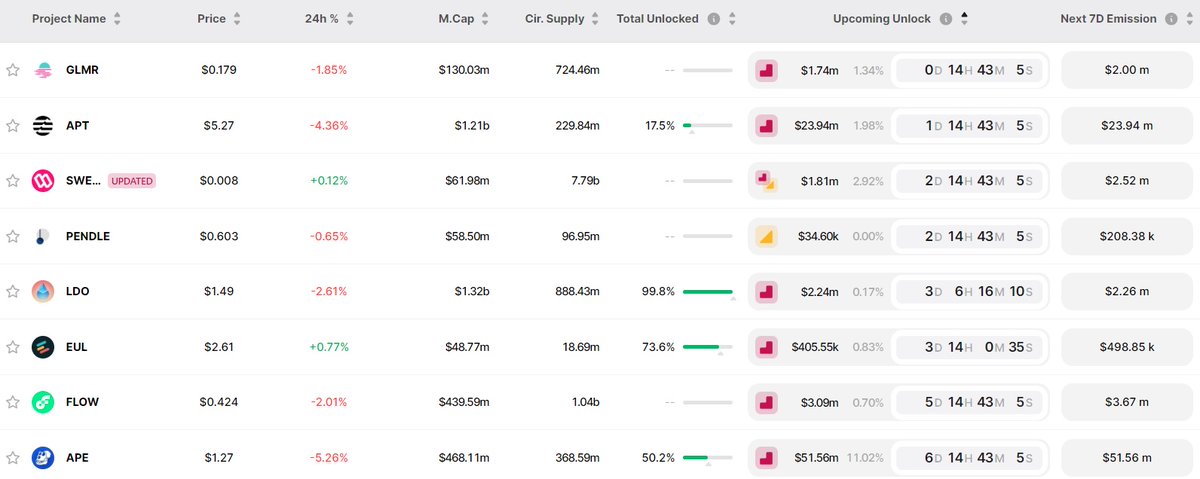The height and width of the screenshot is (479, 1200).
Task: Star the APE project as favorite
Action: click(x=13, y=457)
